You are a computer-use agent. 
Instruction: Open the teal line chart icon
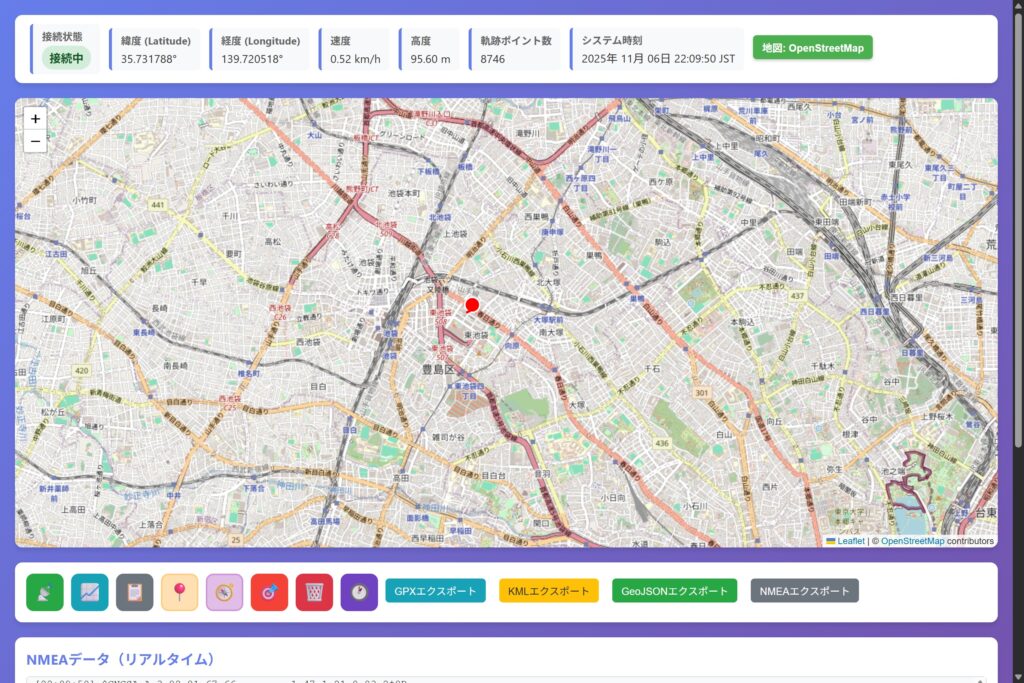90,592
